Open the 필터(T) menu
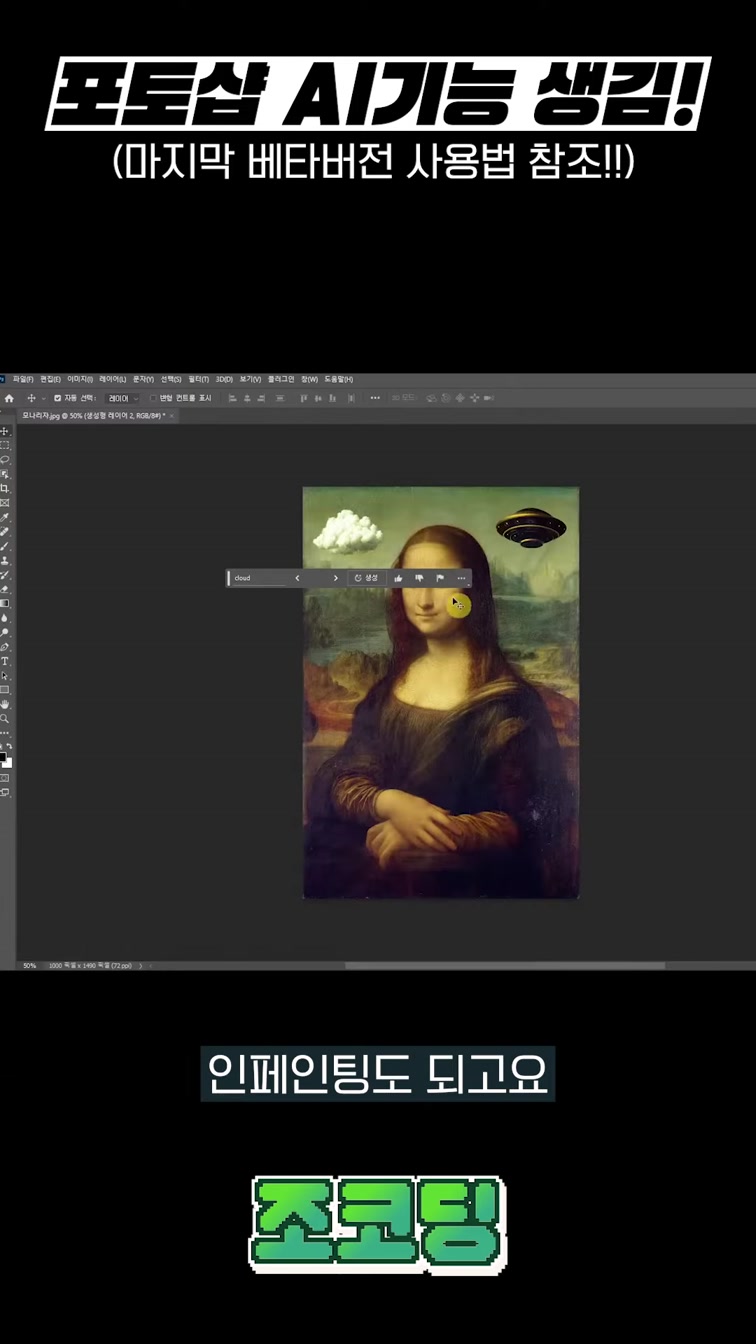 coord(200,379)
